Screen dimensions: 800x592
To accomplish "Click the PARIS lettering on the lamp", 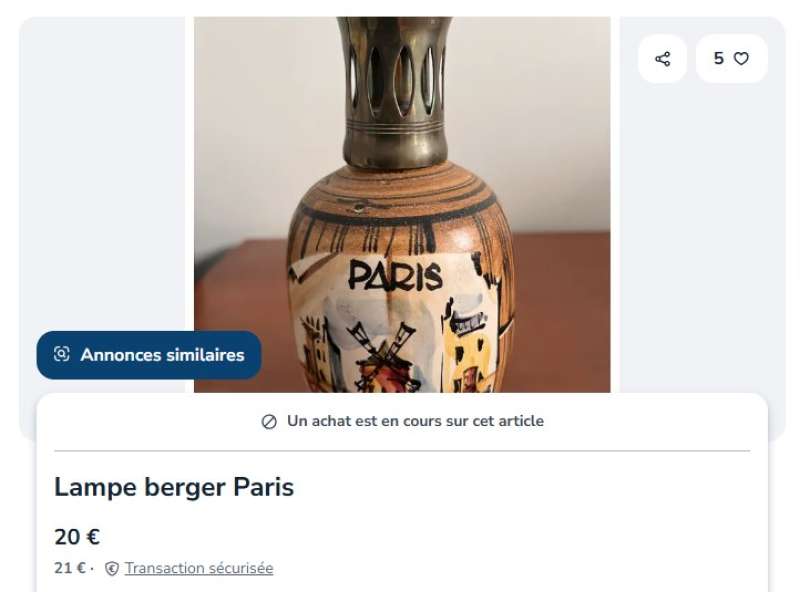I will point(395,277).
